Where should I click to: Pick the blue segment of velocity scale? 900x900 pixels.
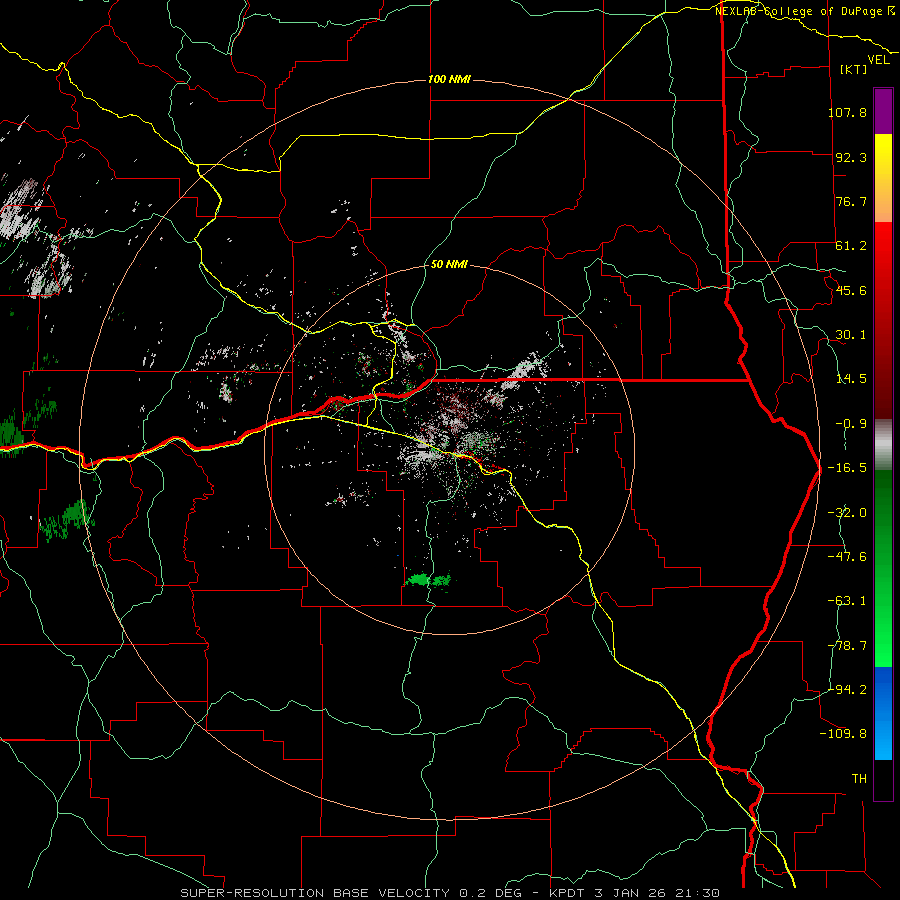click(x=883, y=713)
